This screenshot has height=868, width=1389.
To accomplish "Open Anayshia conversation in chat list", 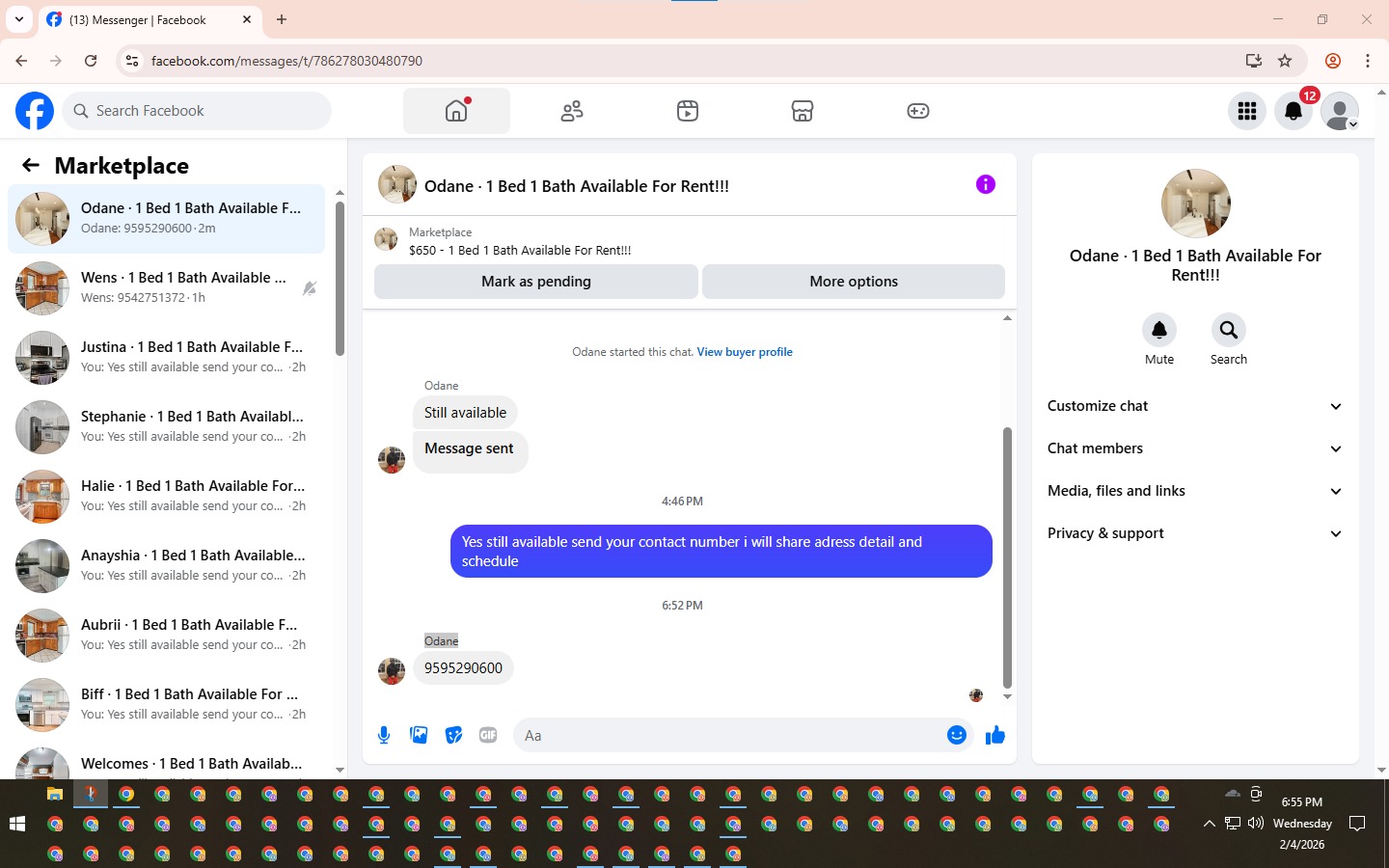I will tap(167, 566).
